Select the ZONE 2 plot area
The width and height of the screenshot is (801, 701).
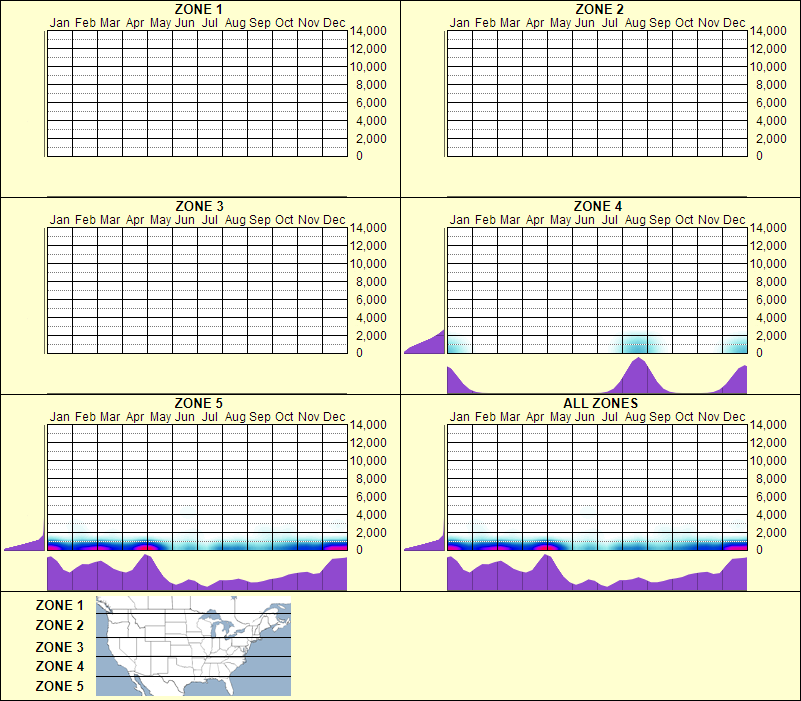(596, 95)
